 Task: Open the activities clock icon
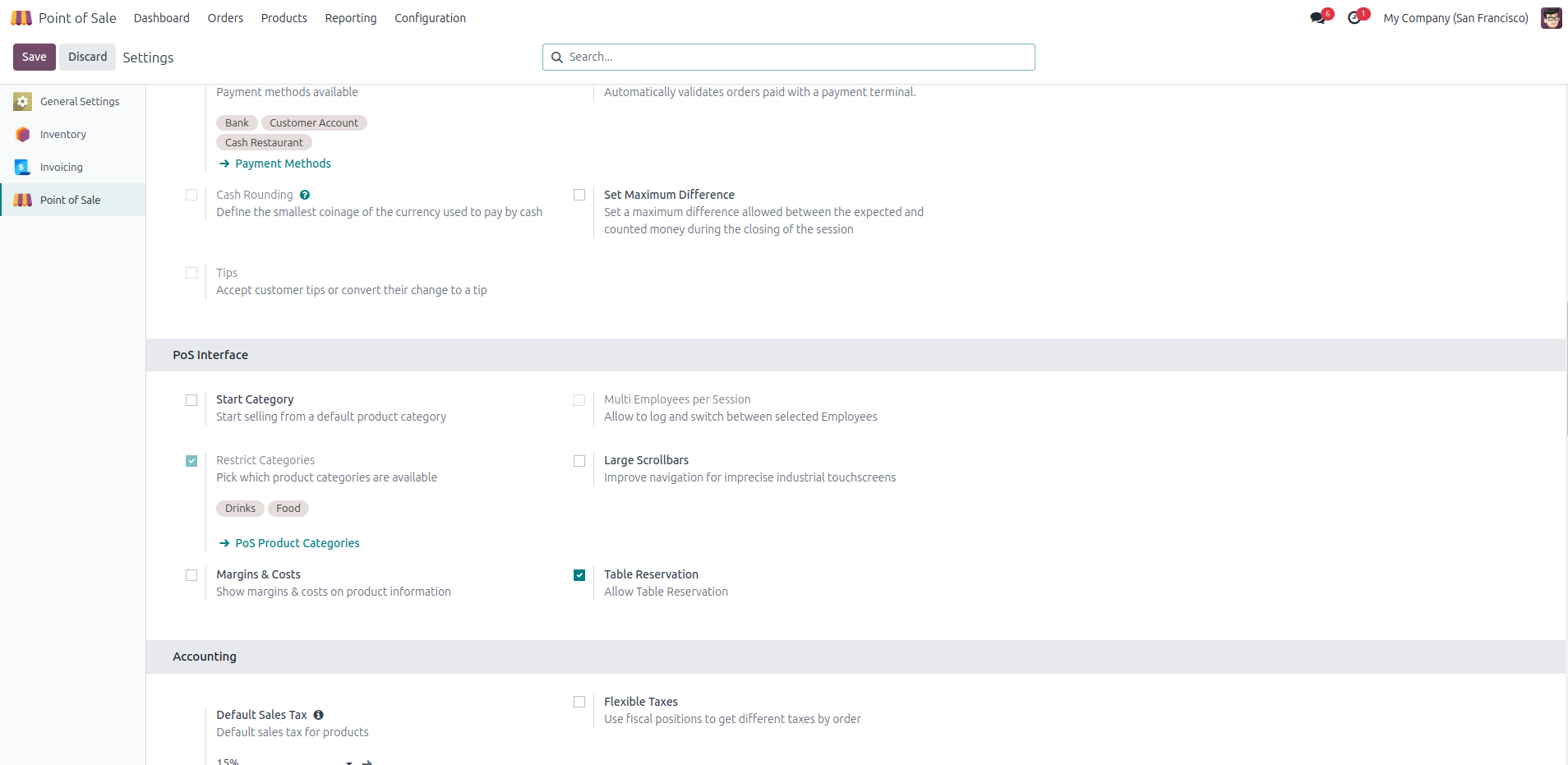[x=1354, y=18]
